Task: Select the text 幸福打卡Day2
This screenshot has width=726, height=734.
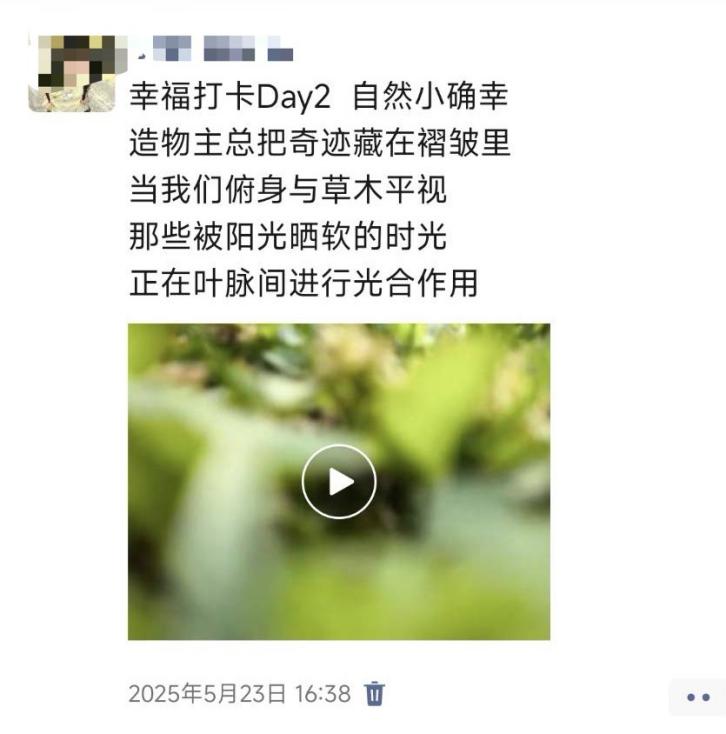Action: (x=230, y=97)
